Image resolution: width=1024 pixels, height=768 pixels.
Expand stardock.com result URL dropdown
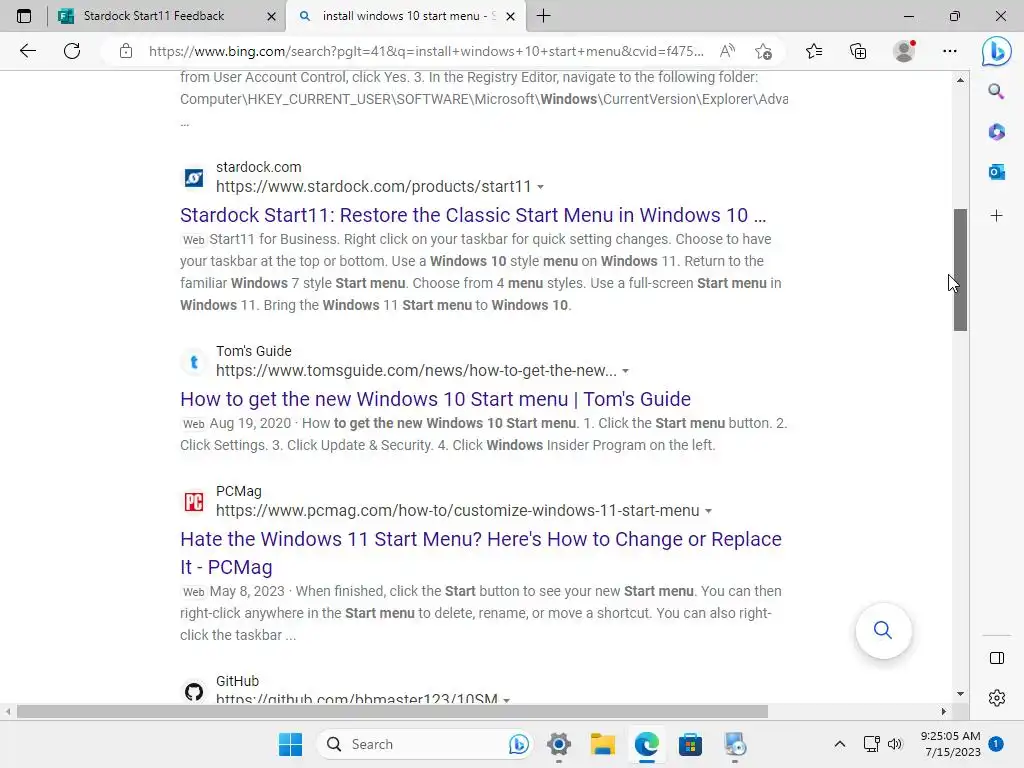click(540, 187)
